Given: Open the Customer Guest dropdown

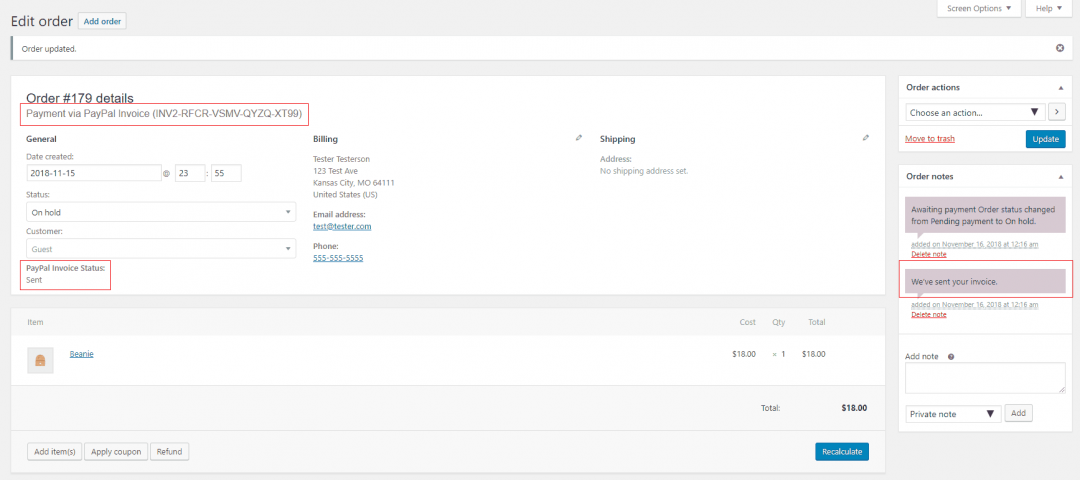Looking at the screenshot, I should pyautogui.click(x=161, y=249).
